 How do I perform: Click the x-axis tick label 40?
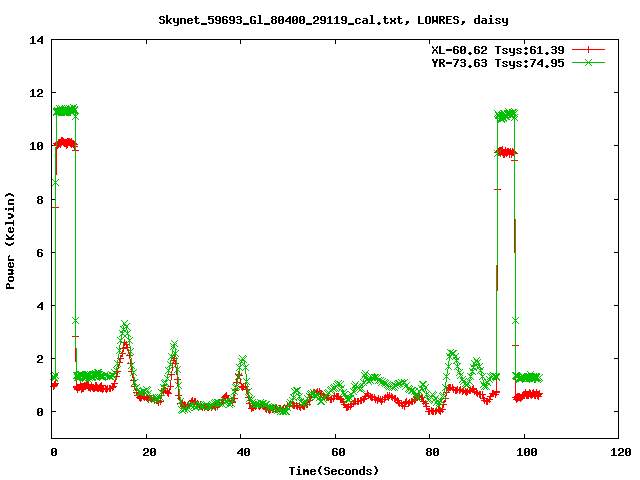(244, 452)
